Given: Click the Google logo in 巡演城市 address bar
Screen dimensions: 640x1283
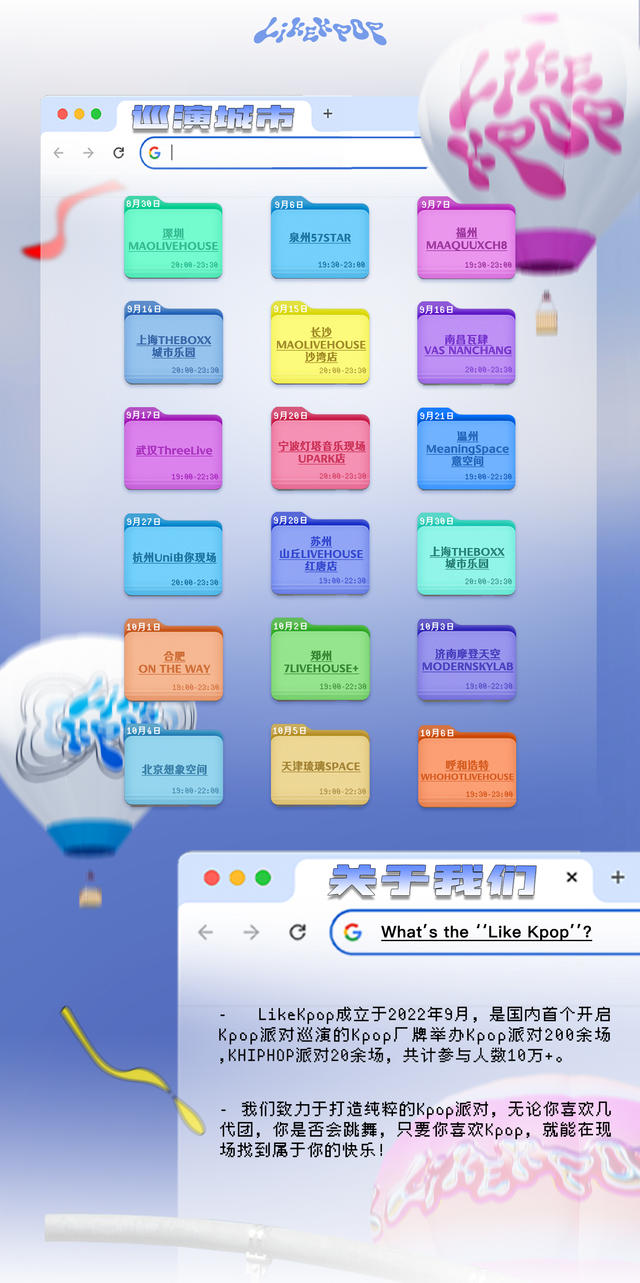Looking at the screenshot, I should [x=154, y=153].
